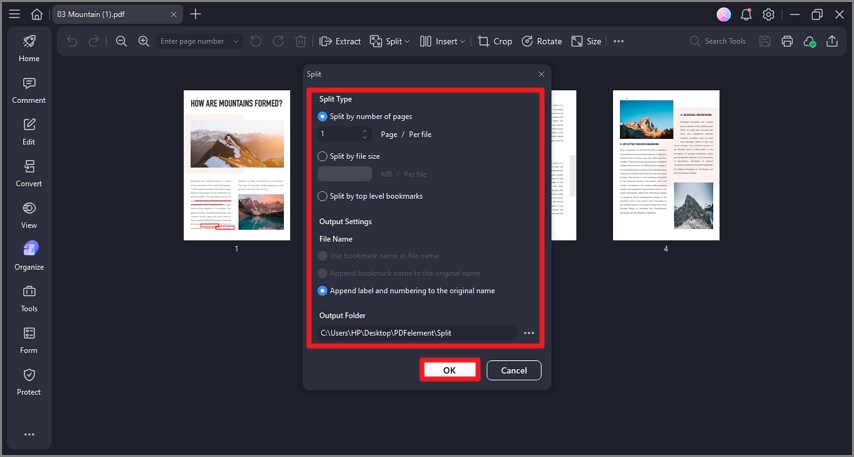Click Cancel in Split dialog
The image size is (854, 457).
[514, 370]
